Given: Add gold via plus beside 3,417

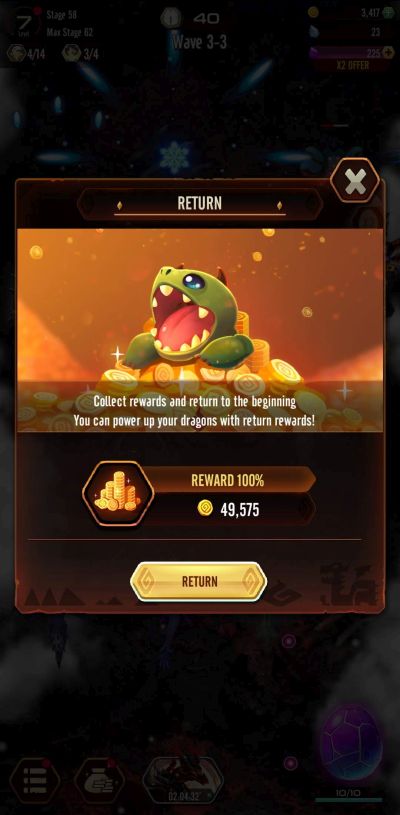Looking at the screenshot, I should coord(388,12).
